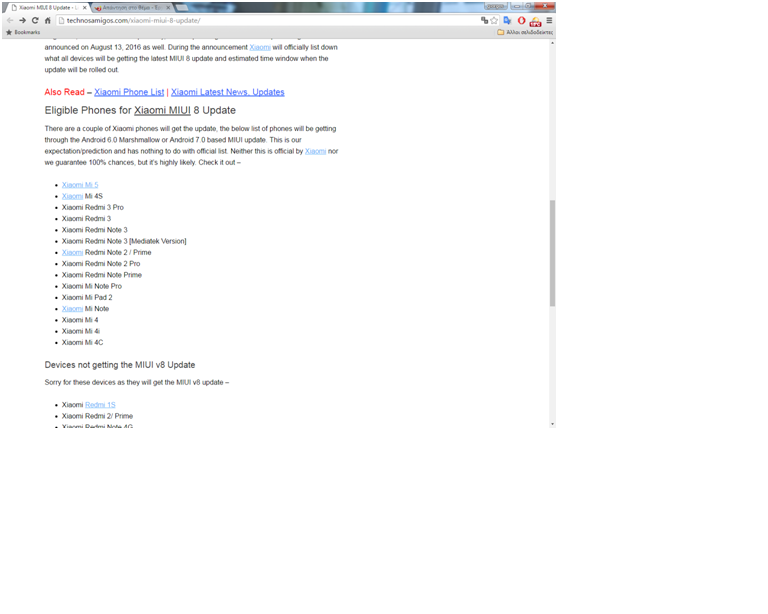The height and width of the screenshot is (614, 768).
Task: Click the translate page icon in address bar
Action: (x=484, y=21)
